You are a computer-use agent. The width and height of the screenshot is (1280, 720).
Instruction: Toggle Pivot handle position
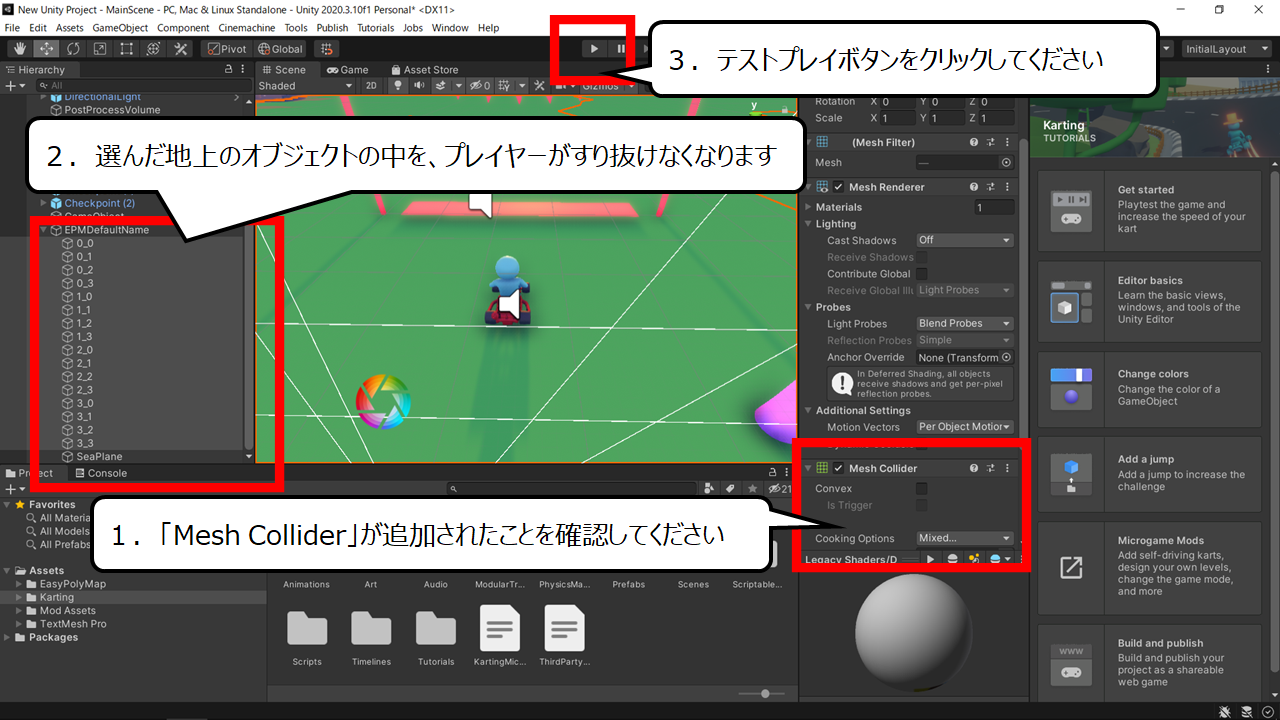pos(225,48)
